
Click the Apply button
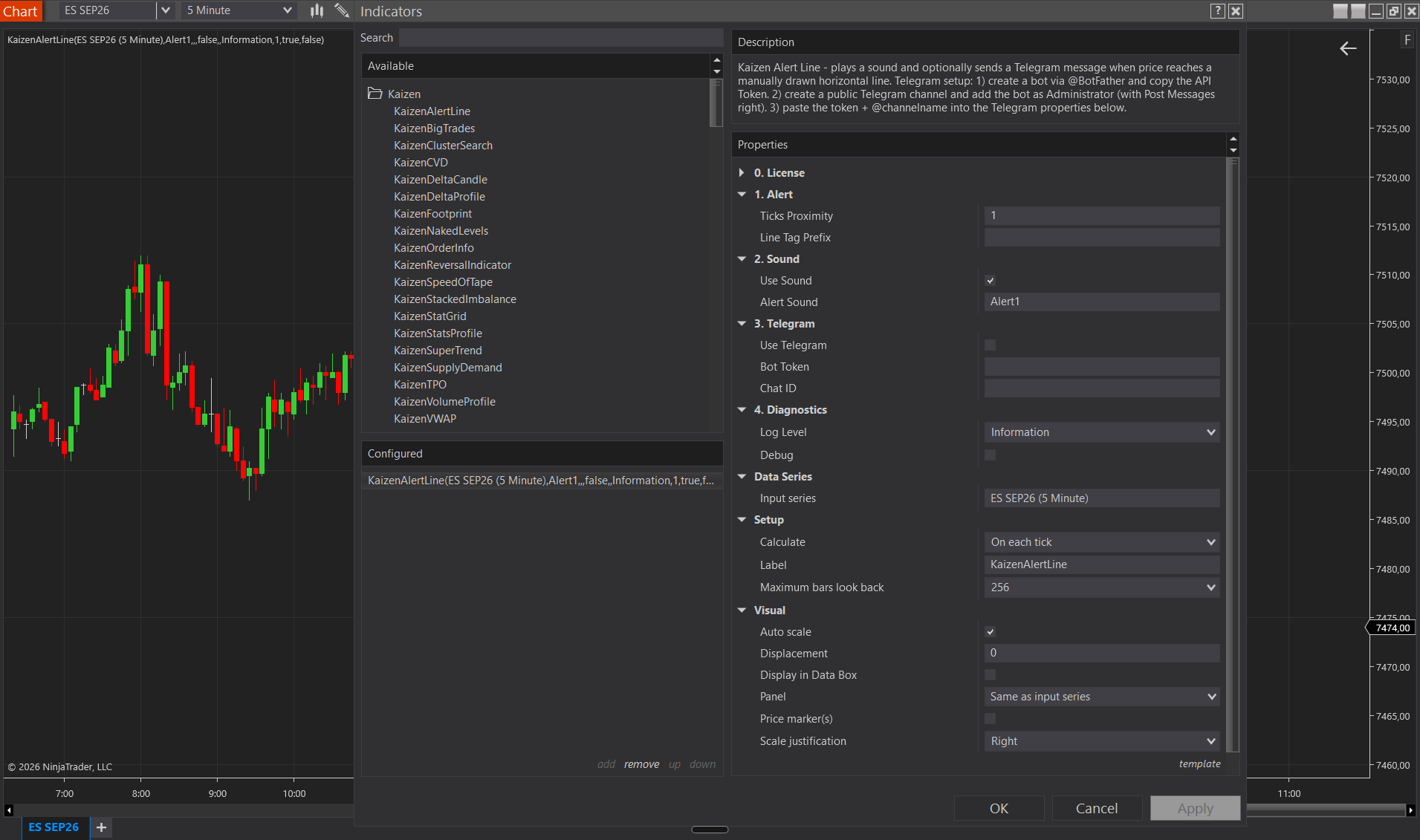[x=1195, y=808]
